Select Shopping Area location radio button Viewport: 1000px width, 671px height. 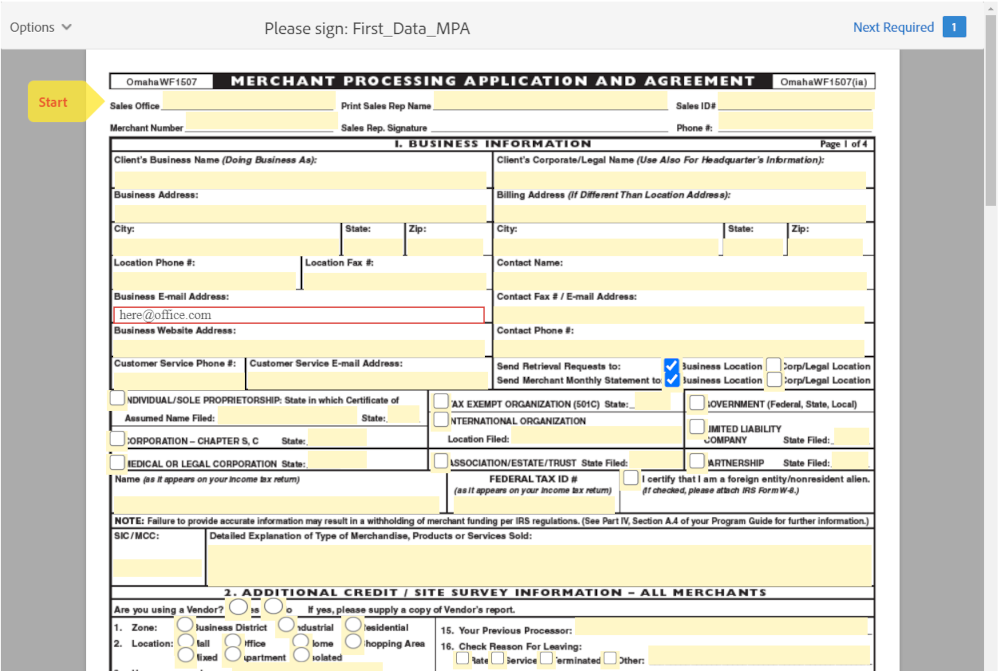pyautogui.click(x=353, y=640)
